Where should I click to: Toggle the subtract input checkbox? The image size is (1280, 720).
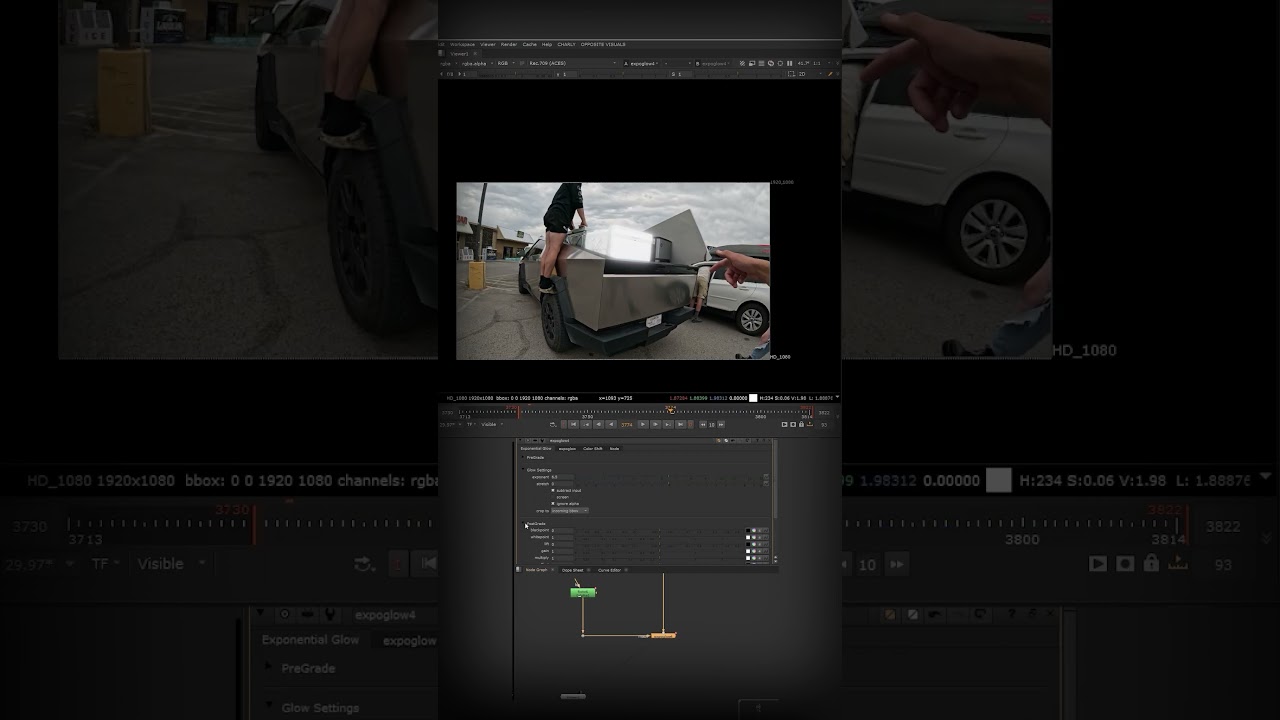click(553, 491)
